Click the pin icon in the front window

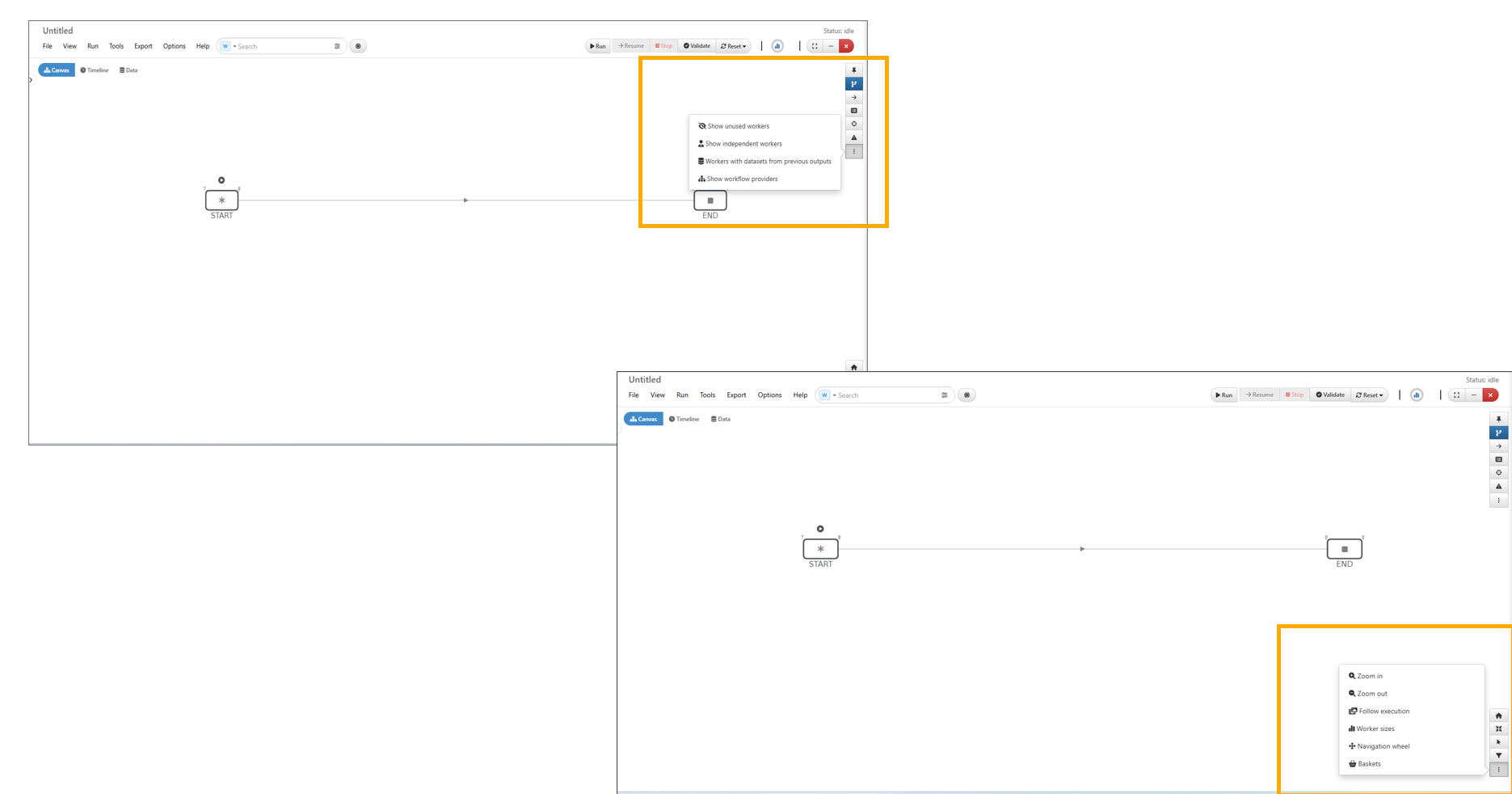(x=1498, y=420)
